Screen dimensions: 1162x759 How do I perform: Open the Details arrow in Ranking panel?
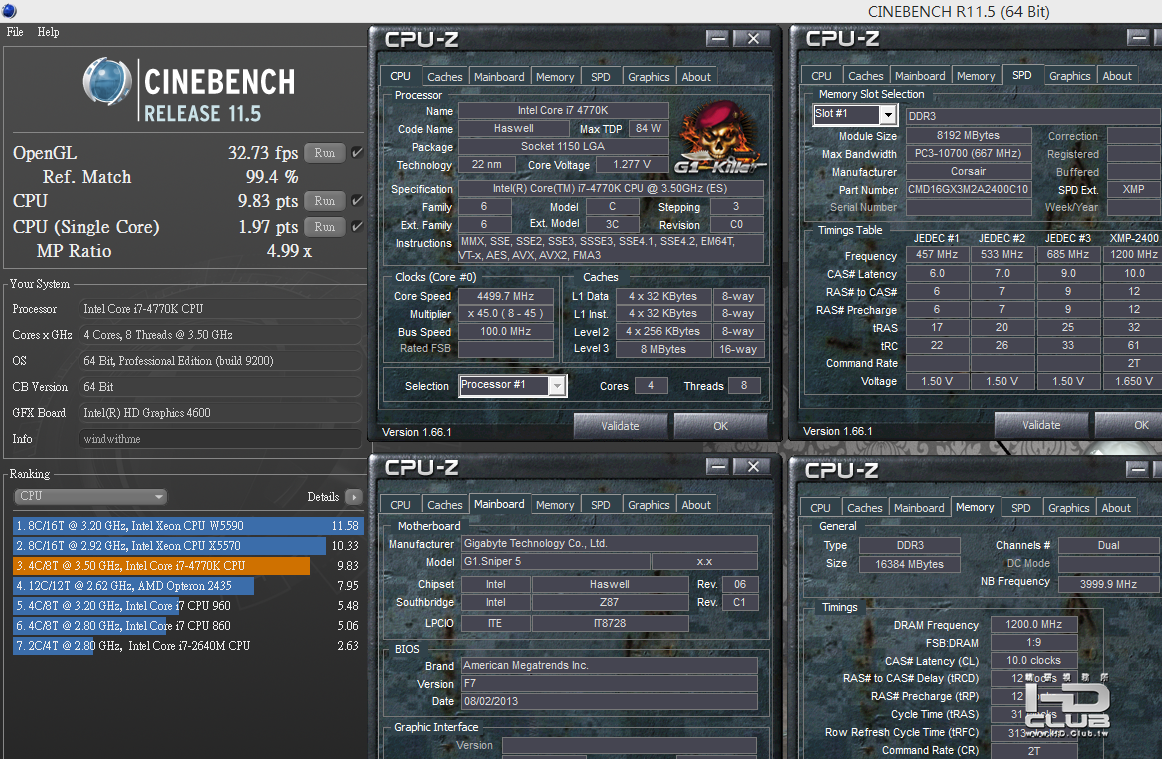[353, 497]
